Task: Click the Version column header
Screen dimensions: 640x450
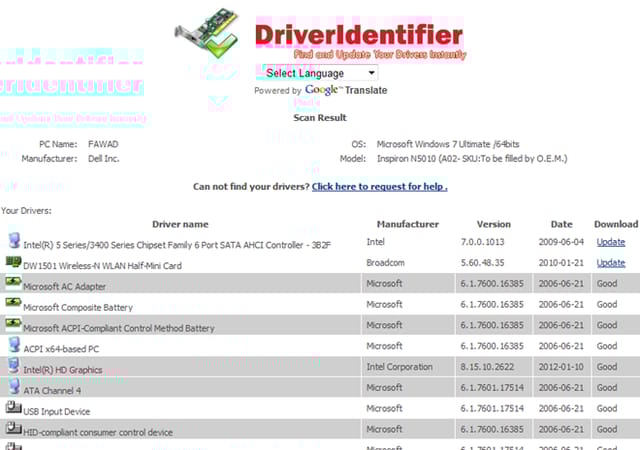Action: pyautogui.click(x=493, y=224)
